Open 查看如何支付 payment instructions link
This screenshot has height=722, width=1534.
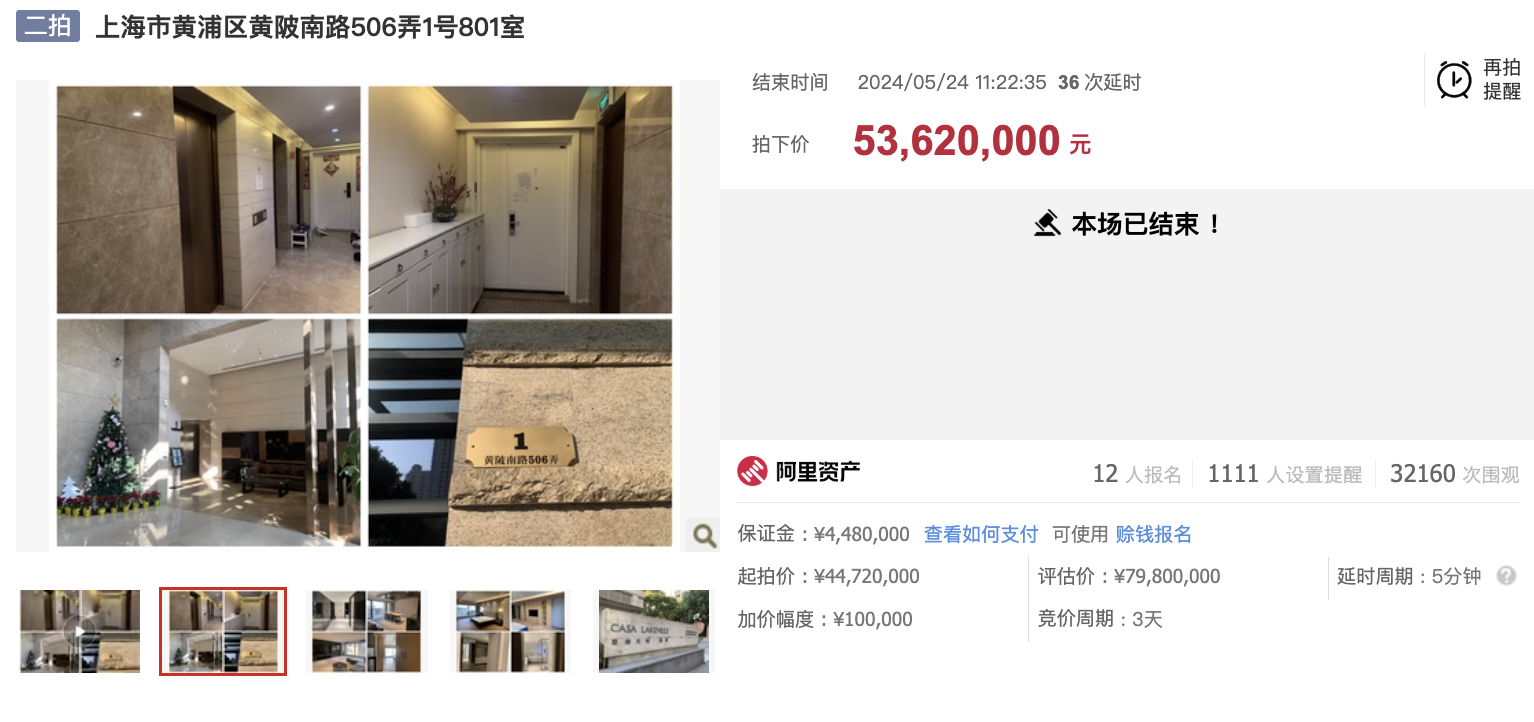[981, 534]
